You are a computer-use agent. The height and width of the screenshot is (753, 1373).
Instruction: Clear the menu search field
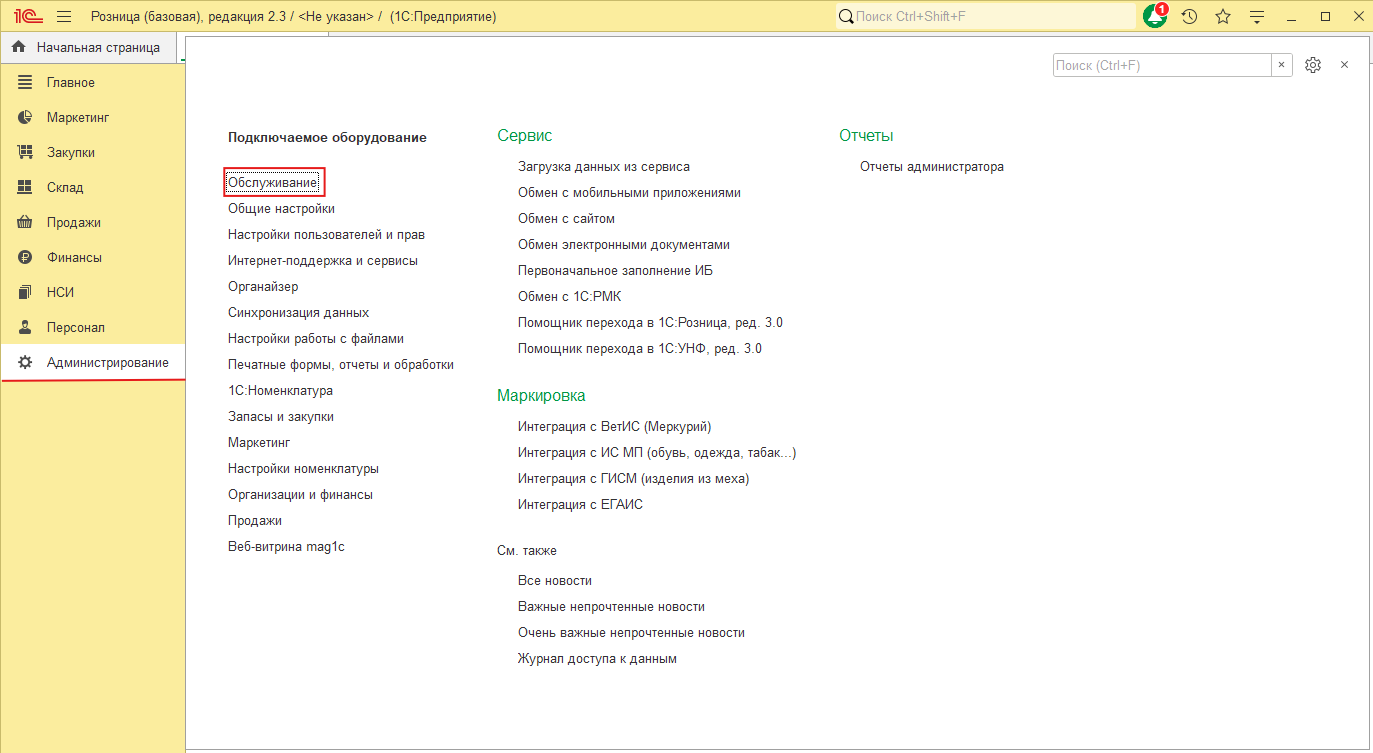click(1281, 65)
